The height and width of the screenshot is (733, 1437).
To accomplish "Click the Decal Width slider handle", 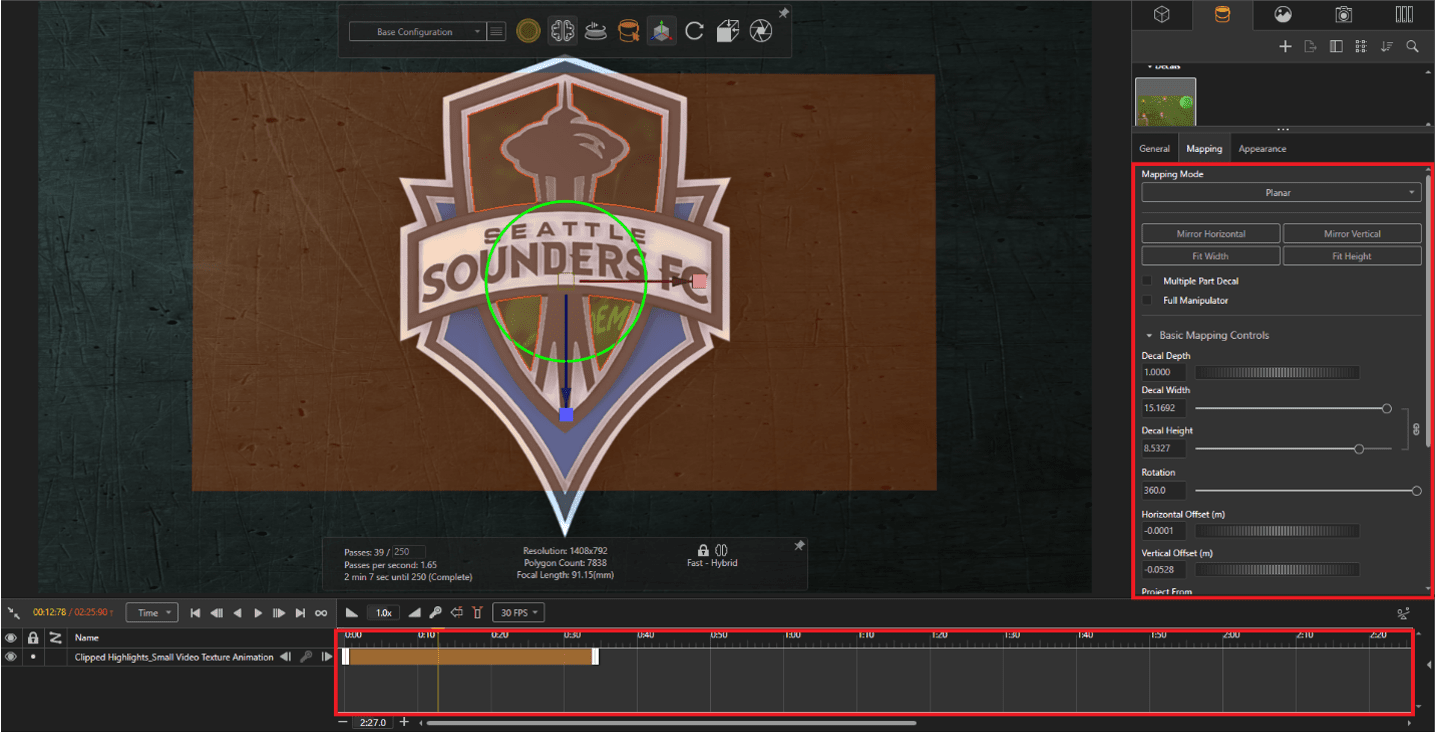I will point(1386,408).
